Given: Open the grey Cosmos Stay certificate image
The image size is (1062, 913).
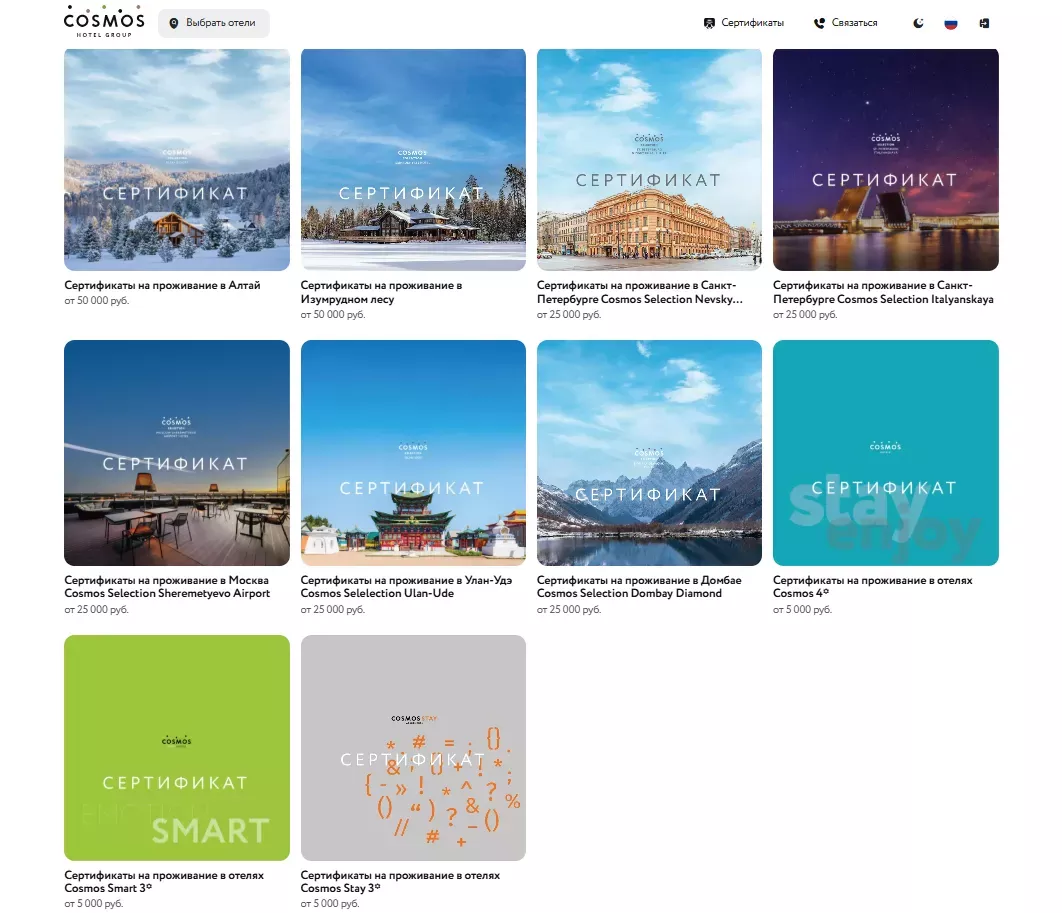Looking at the screenshot, I should pos(413,748).
